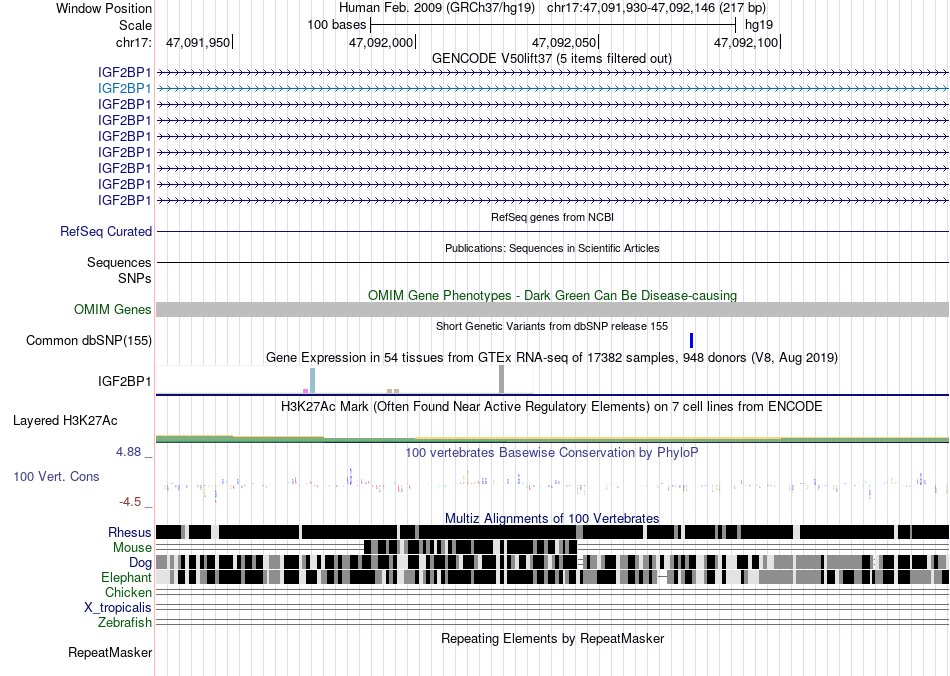This screenshot has height=676, width=950.
Task: Open Multiz Alignments of 100 Vertebrates title
Action: pyautogui.click(x=552, y=519)
